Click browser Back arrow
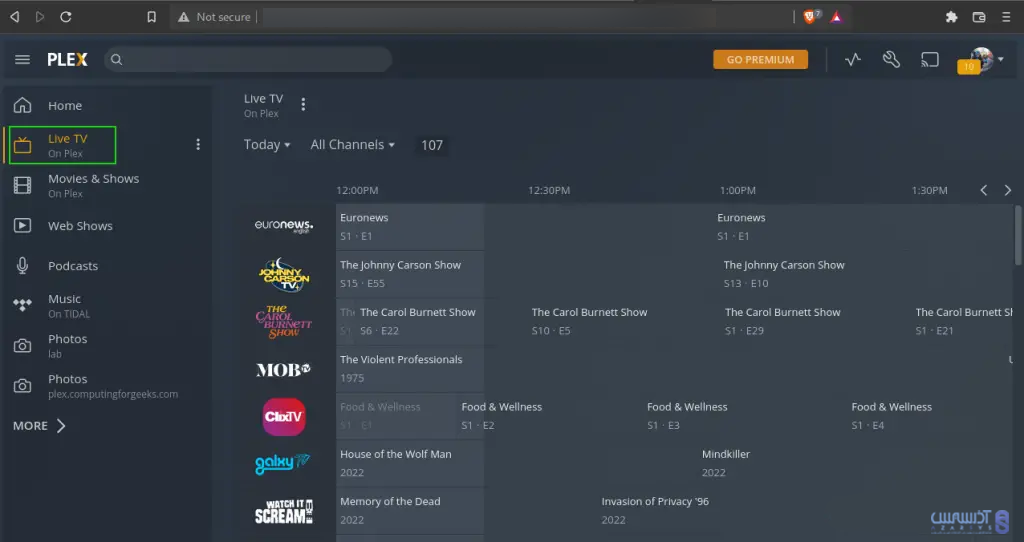Viewport: 1024px width, 542px height. pos(15,17)
